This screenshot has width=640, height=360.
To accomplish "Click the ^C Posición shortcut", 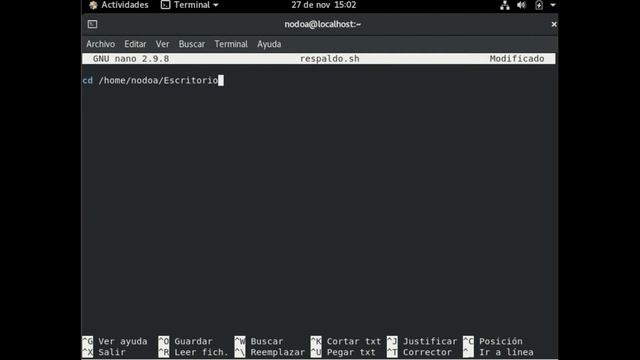I will [x=493, y=341].
